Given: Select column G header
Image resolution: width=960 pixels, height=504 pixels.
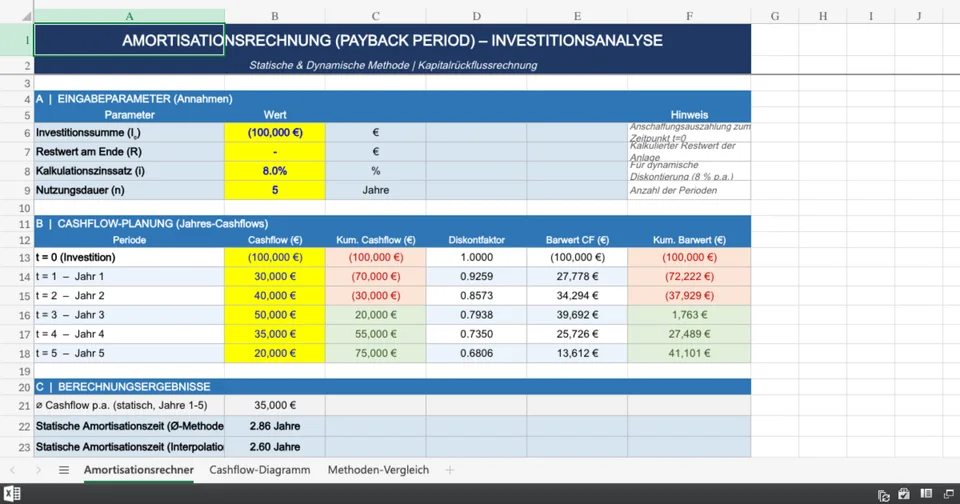Looking at the screenshot, I should point(775,17).
